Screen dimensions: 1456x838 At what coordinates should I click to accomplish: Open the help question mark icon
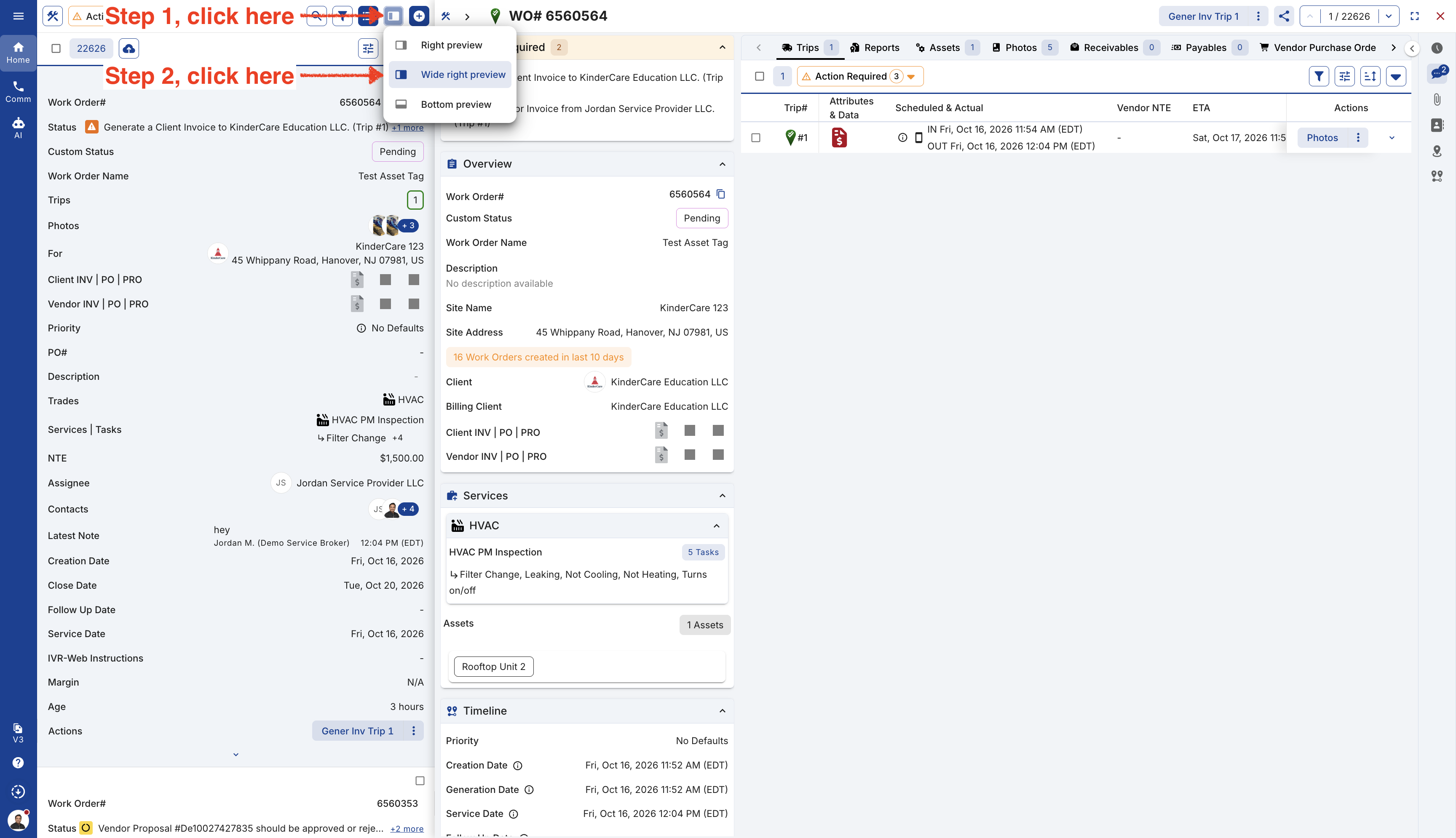(x=19, y=763)
